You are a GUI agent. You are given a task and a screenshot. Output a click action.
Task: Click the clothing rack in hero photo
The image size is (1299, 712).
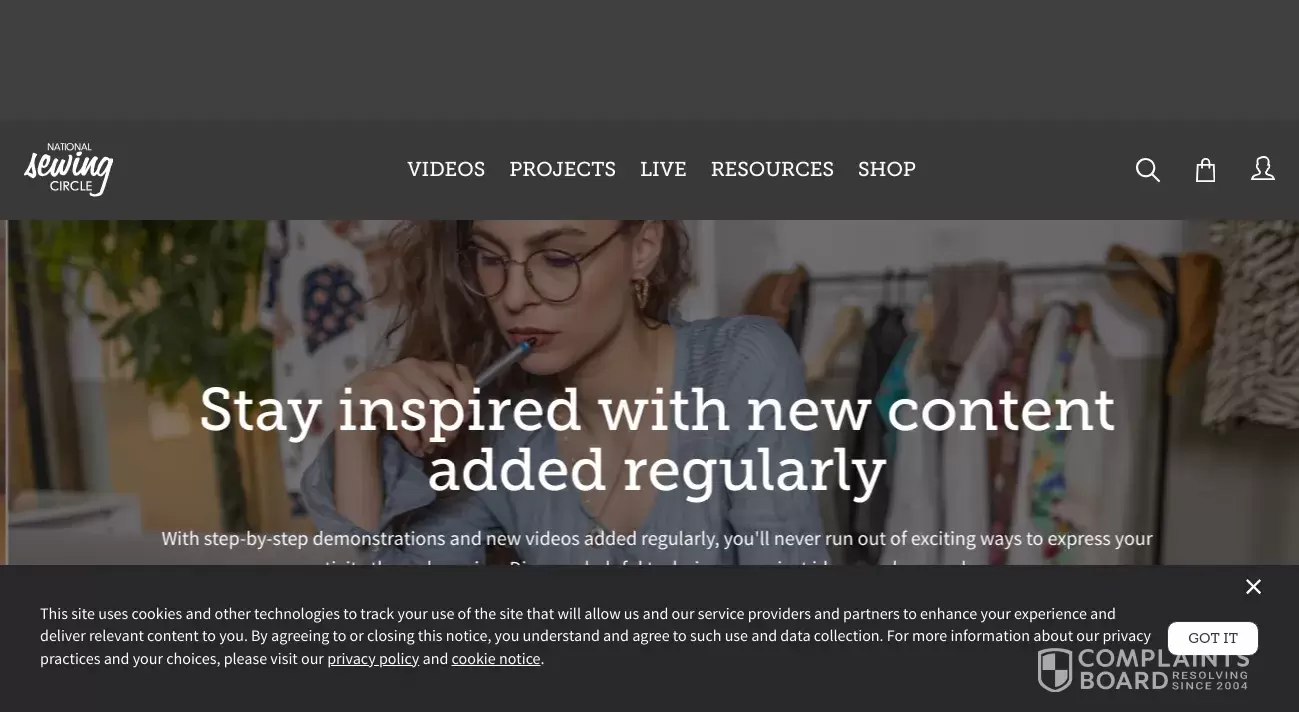tap(1010, 380)
